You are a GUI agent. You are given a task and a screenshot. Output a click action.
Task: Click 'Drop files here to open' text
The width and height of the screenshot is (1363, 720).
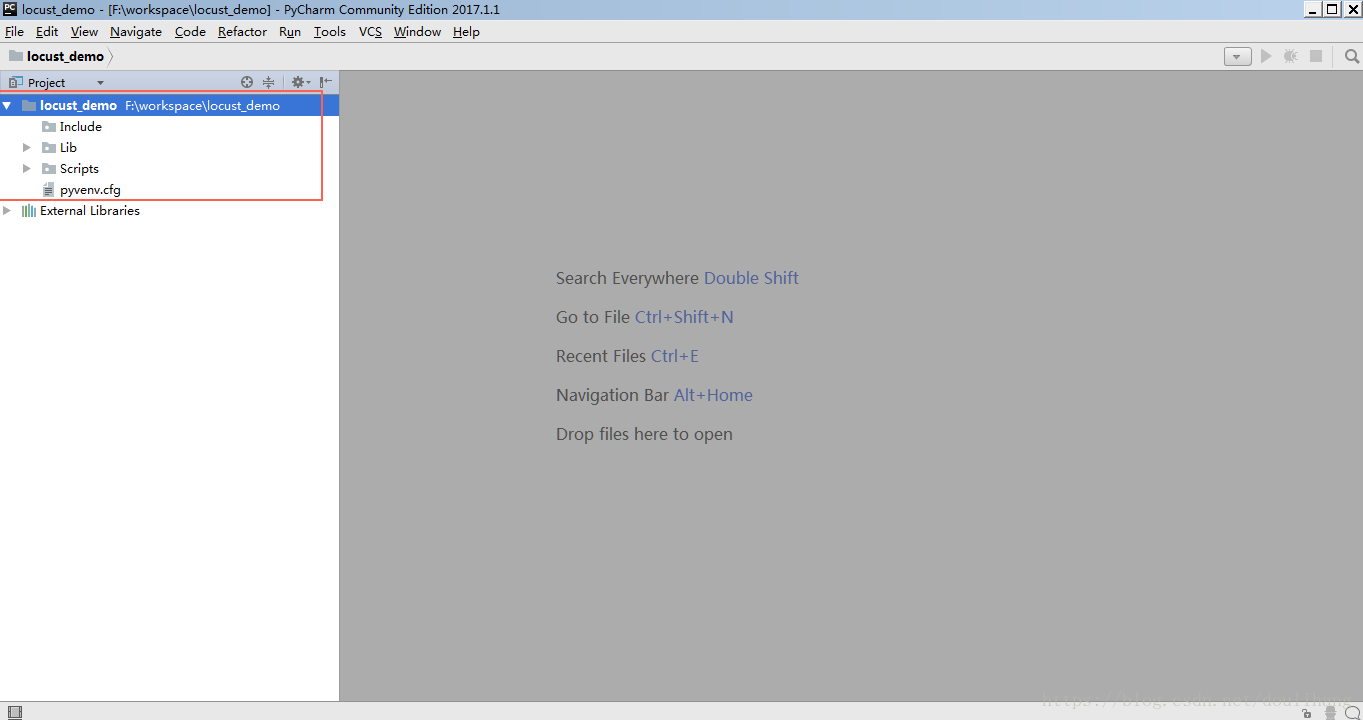(644, 434)
